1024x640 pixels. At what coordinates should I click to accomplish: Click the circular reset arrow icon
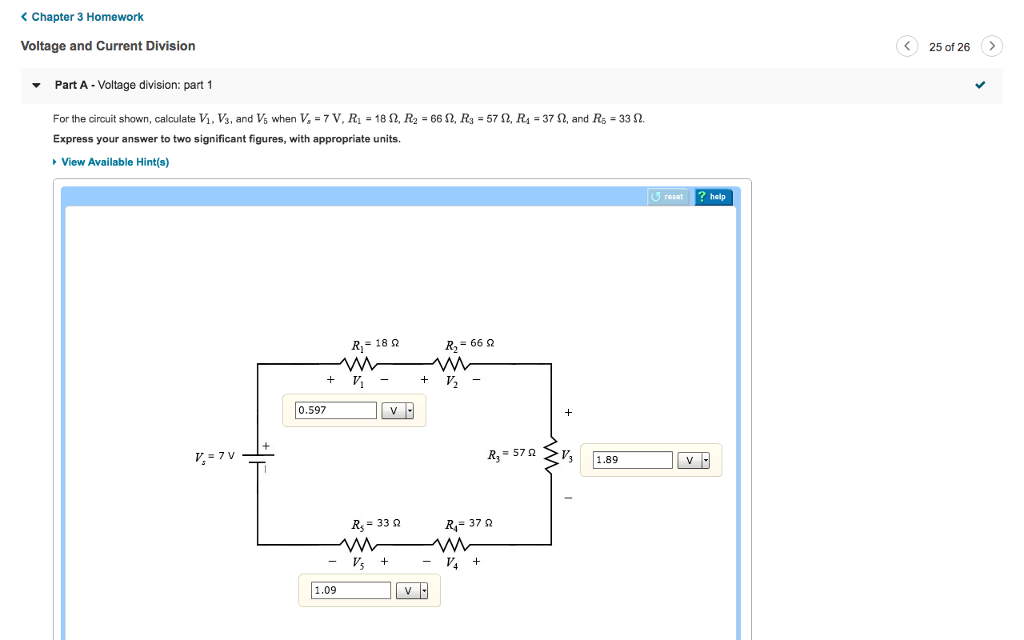(x=657, y=196)
